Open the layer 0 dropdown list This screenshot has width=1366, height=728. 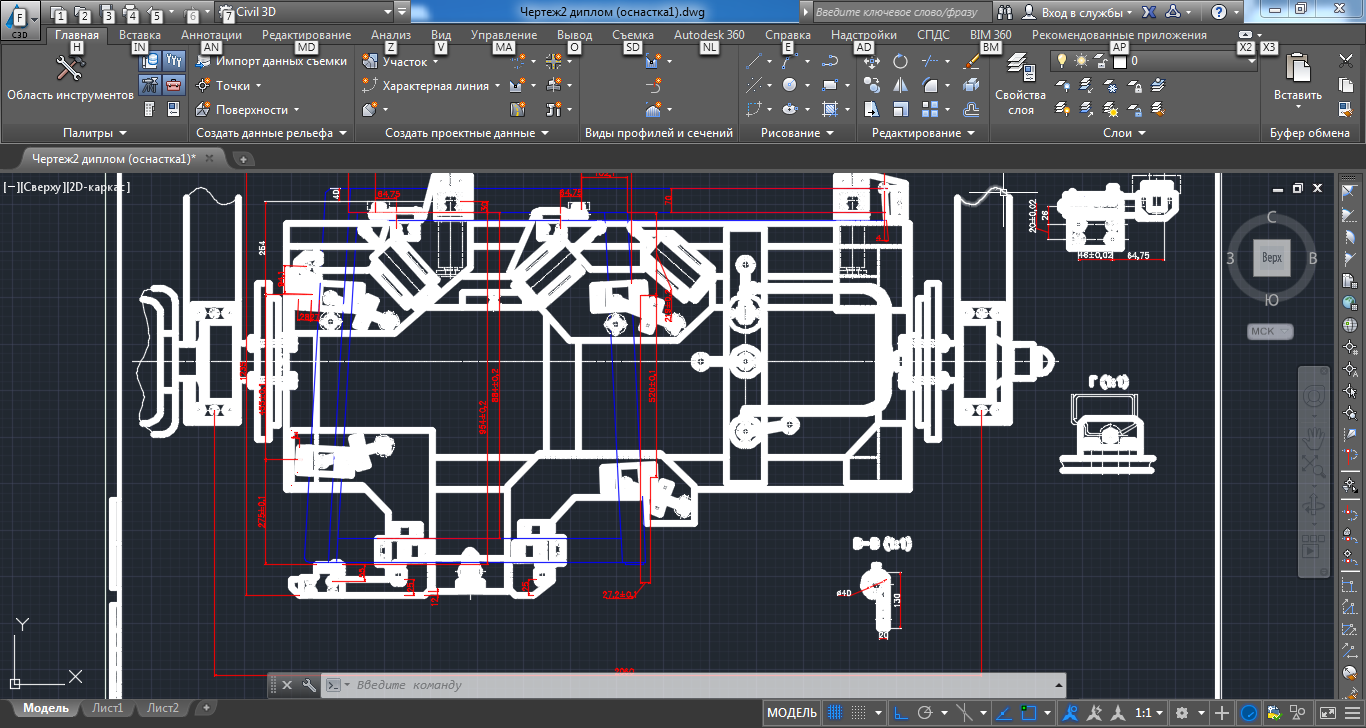[1252, 61]
